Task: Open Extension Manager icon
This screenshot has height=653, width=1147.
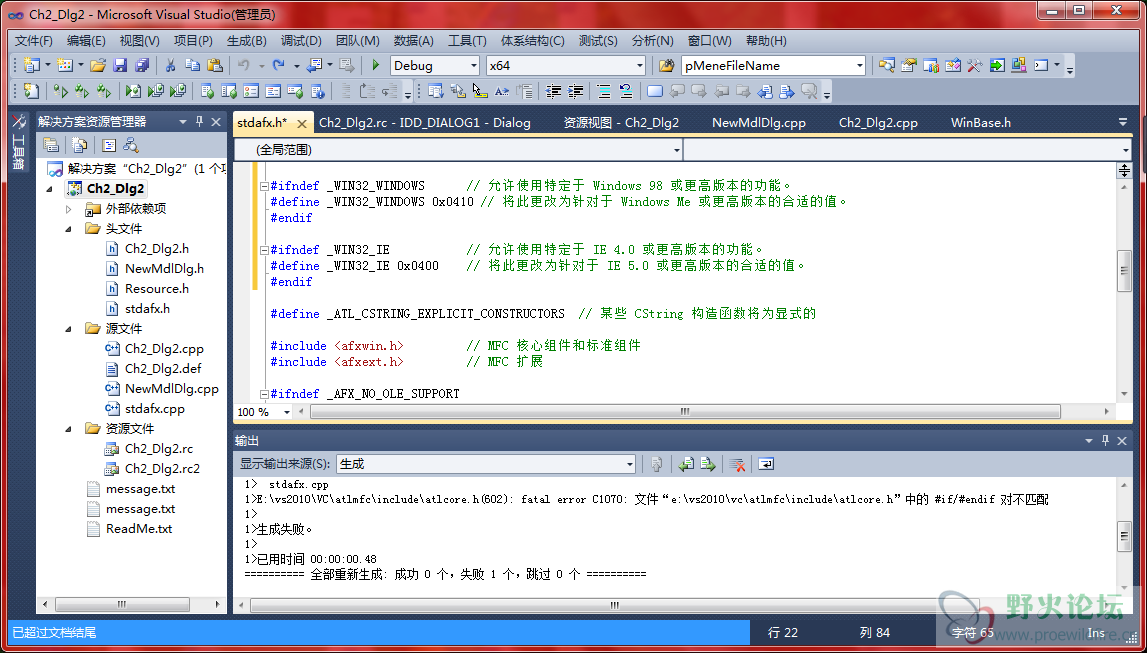Action: tap(1018, 66)
